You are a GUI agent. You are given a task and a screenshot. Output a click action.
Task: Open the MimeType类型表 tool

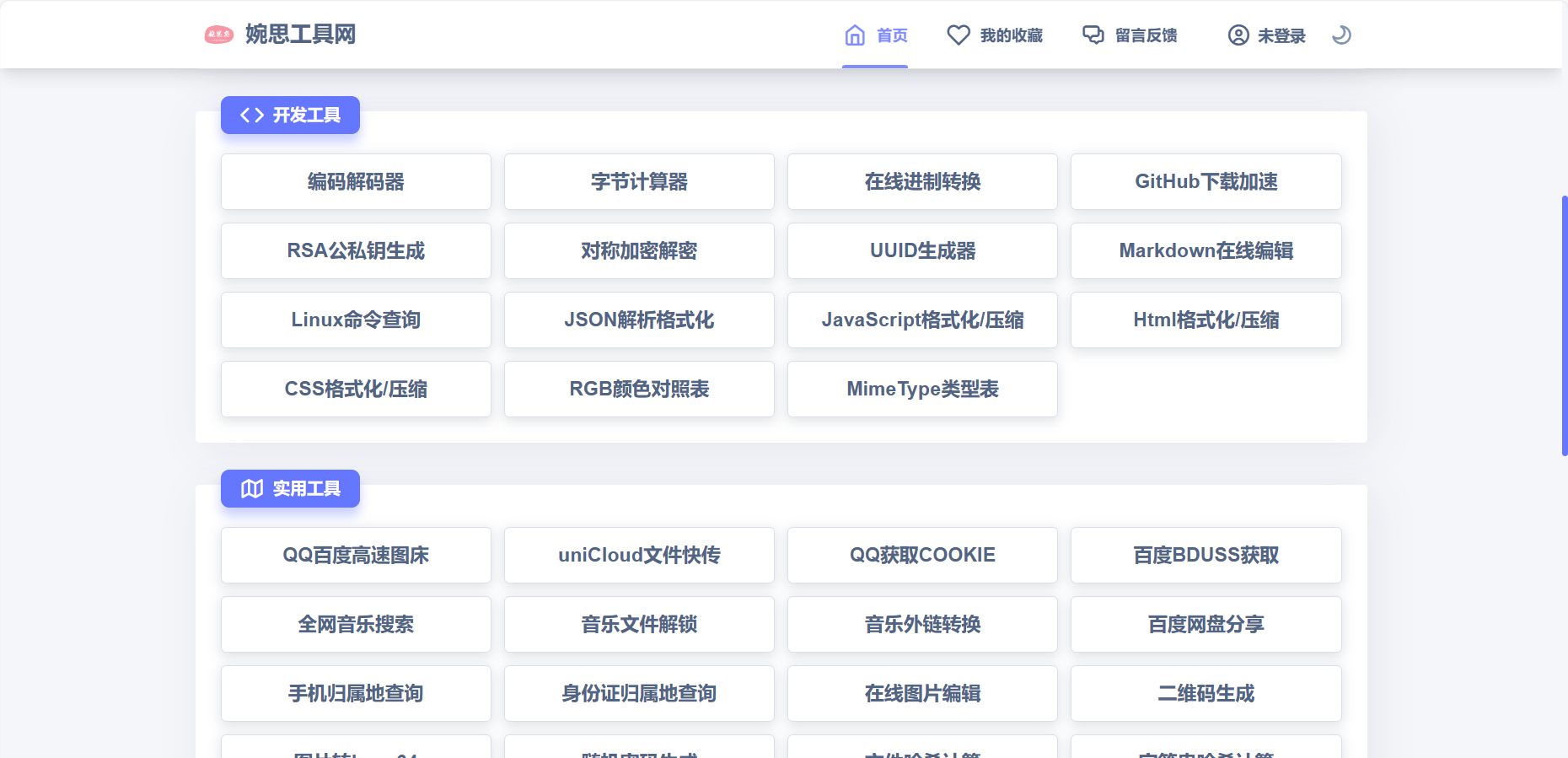(922, 389)
